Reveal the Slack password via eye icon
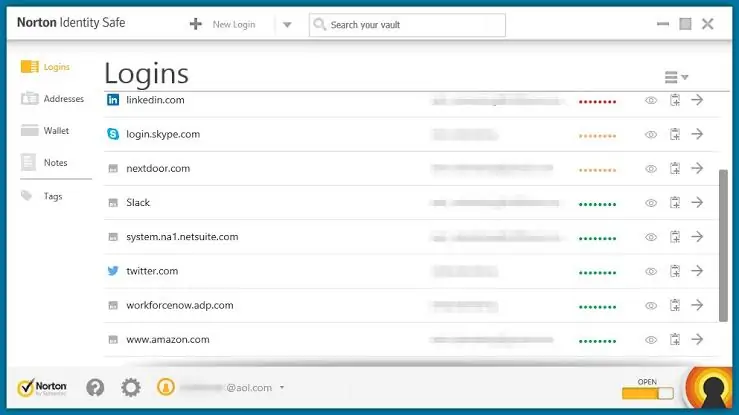The height and width of the screenshot is (415, 739). point(651,203)
